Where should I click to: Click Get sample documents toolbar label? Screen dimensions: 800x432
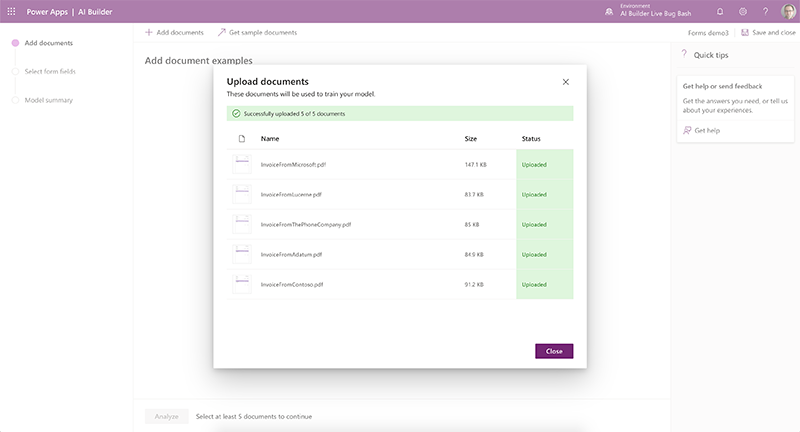tap(263, 32)
